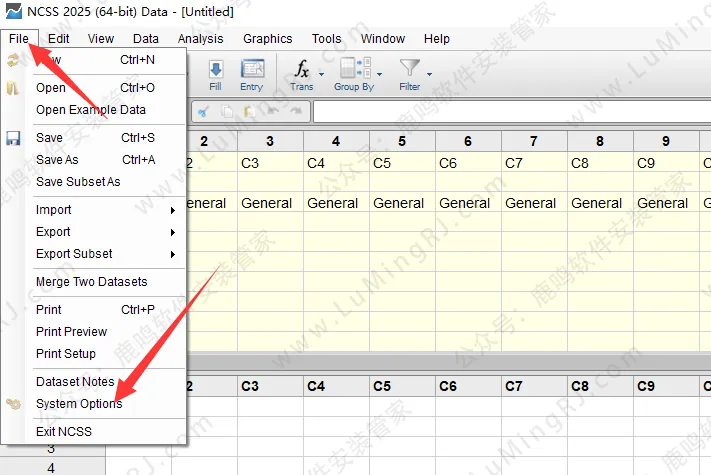The height and width of the screenshot is (475, 711).
Task: Select column header C5 in data grid
Action: pos(401,162)
